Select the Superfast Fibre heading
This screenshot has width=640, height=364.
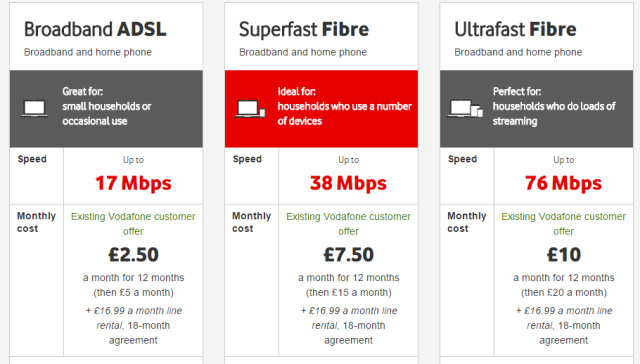[304, 29]
